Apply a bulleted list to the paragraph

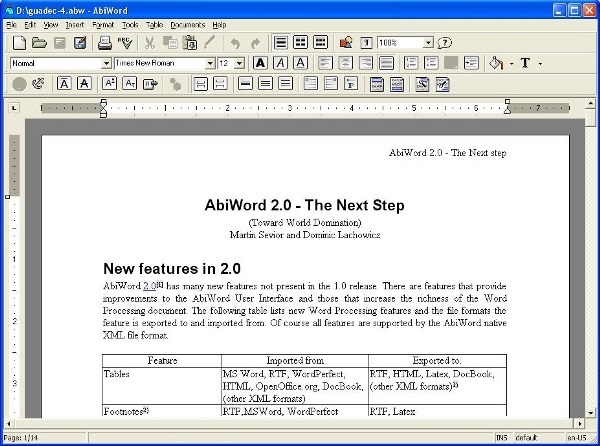pyautogui.click(x=431, y=63)
